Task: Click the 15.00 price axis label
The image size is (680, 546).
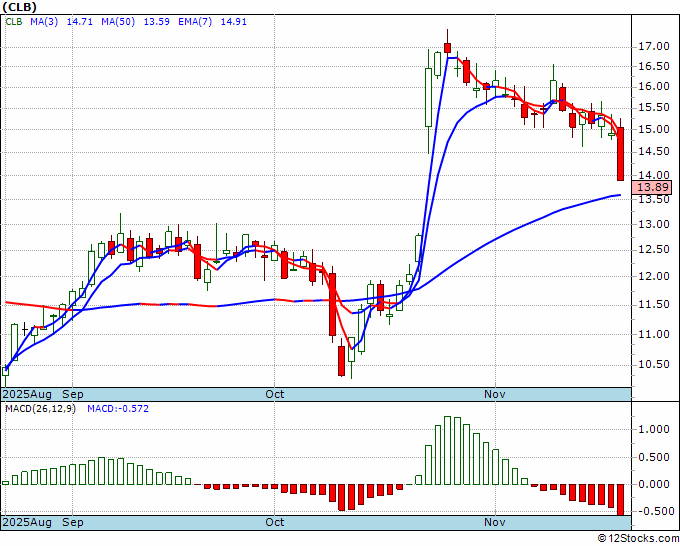Action: 654,129
